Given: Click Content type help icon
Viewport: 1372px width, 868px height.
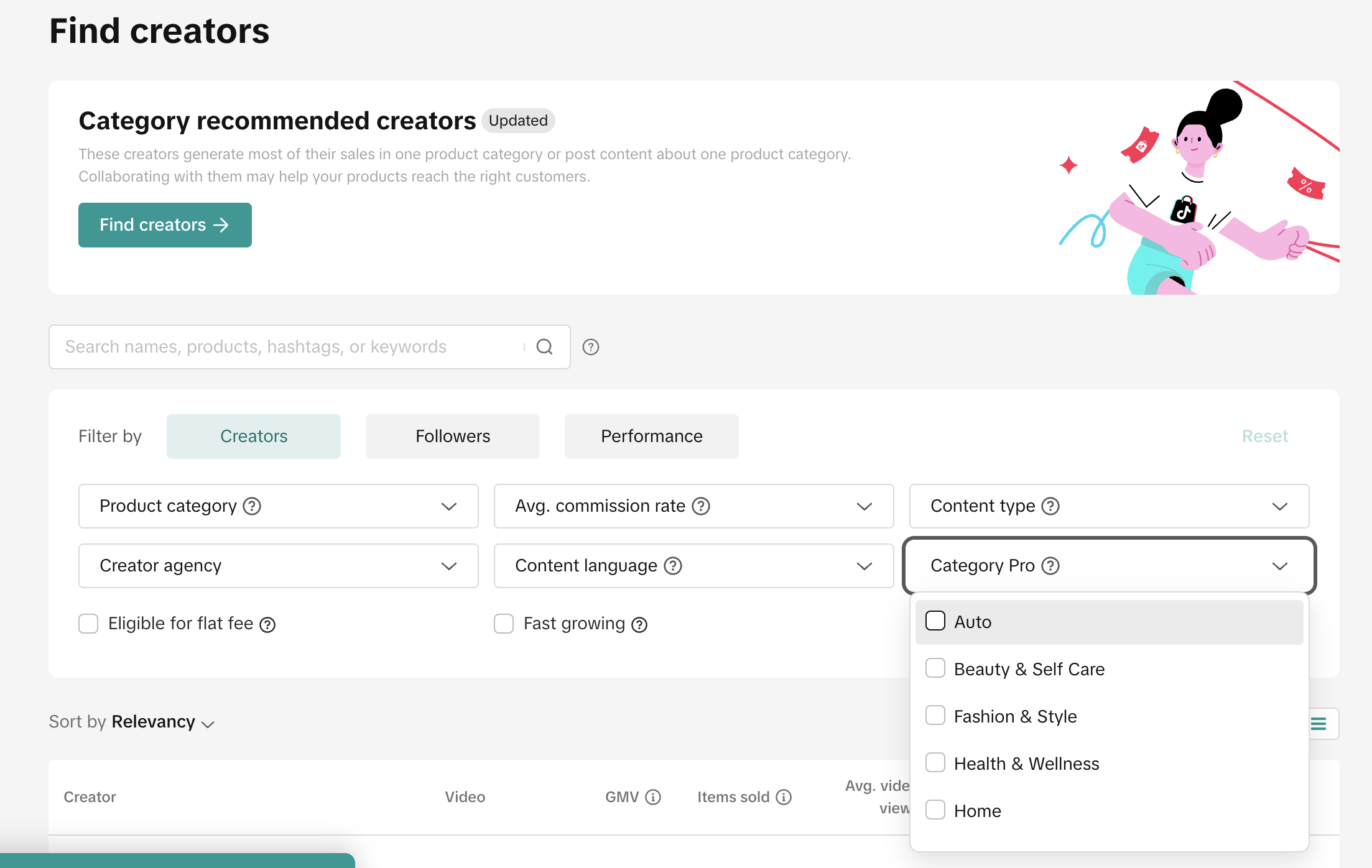Looking at the screenshot, I should [x=1050, y=506].
